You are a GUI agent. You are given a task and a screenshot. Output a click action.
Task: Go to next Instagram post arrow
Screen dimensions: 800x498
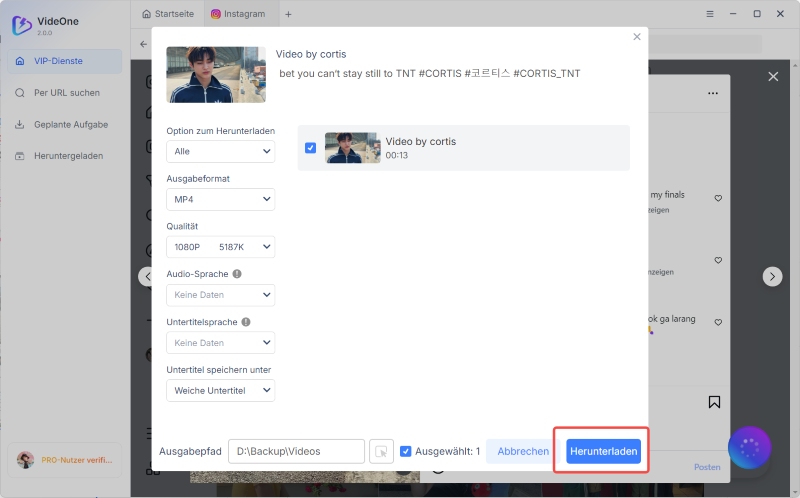[x=772, y=277]
